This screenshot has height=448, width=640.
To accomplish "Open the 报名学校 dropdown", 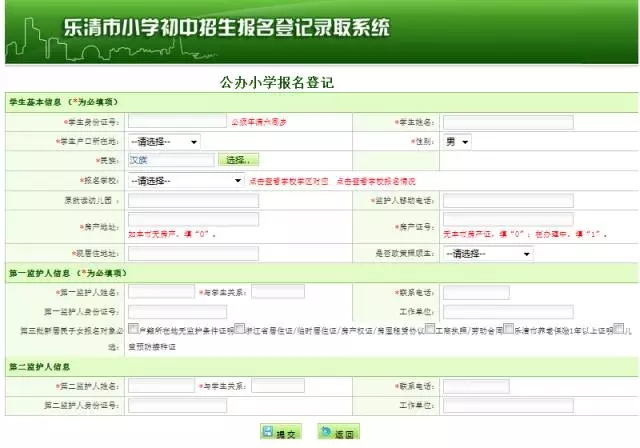I will 186,181.
